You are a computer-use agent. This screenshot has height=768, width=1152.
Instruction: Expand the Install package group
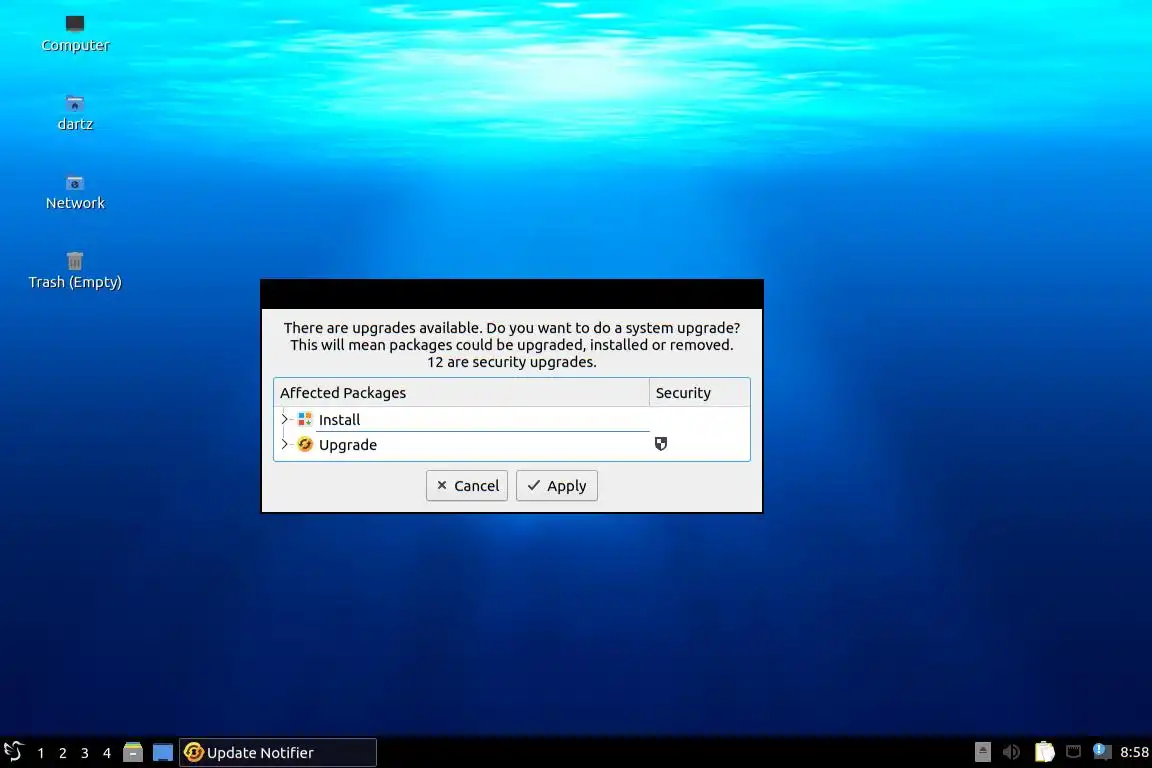[285, 419]
